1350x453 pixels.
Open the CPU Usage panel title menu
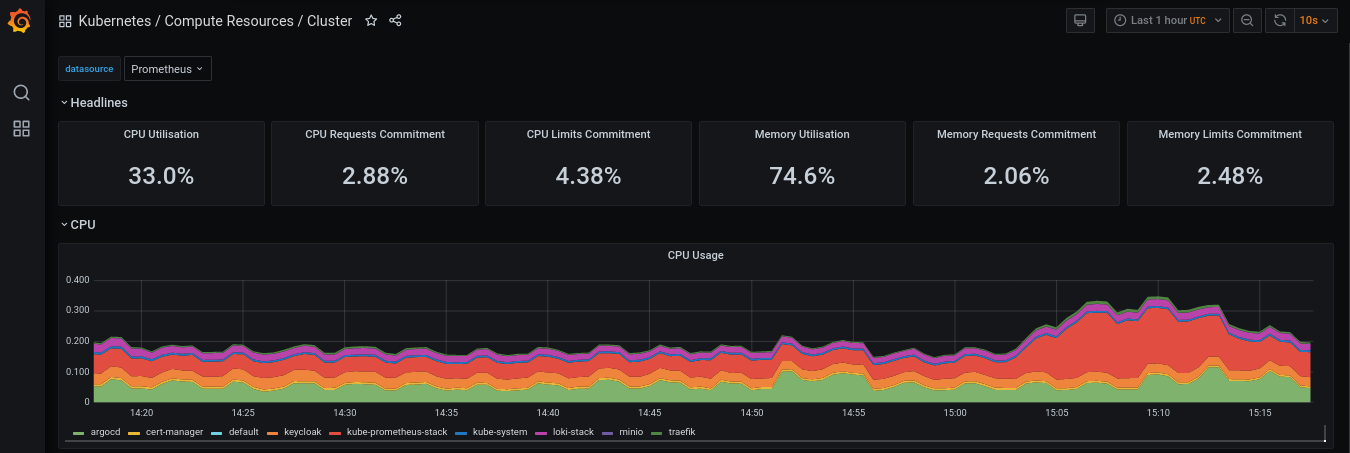pyautogui.click(x=695, y=255)
